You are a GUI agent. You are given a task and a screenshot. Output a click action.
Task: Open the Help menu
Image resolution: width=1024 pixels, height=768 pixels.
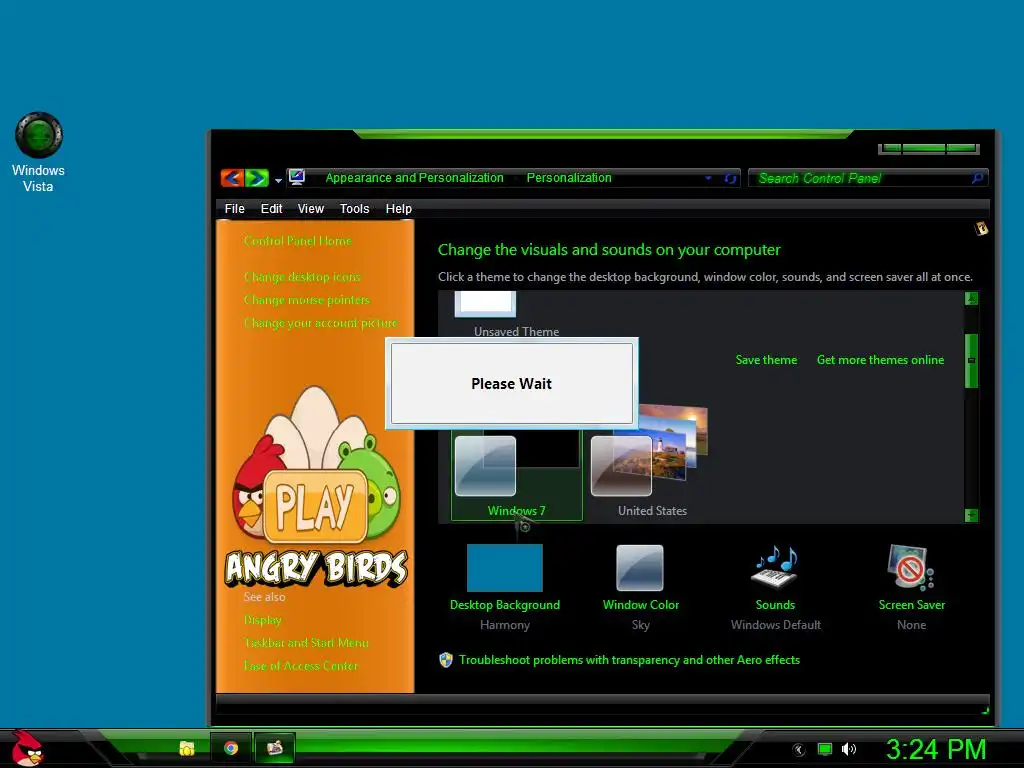coord(398,208)
